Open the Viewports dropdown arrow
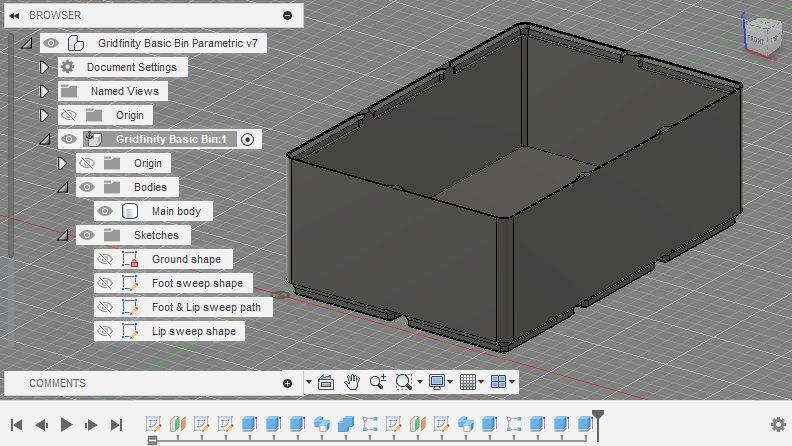The width and height of the screenshot is (792, 446). coord(512,382)
